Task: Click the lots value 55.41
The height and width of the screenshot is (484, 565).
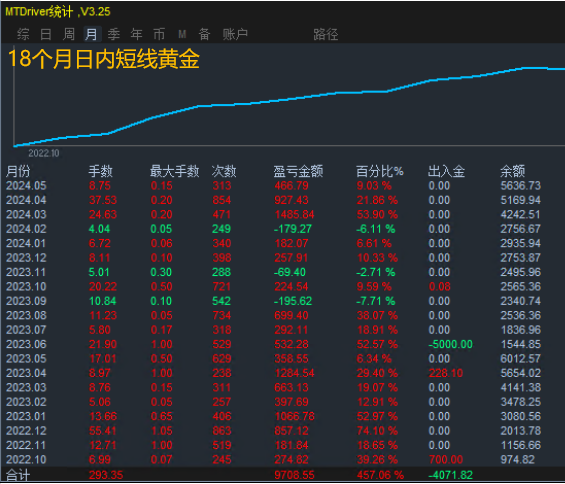Action: click(x=103, y=431)
